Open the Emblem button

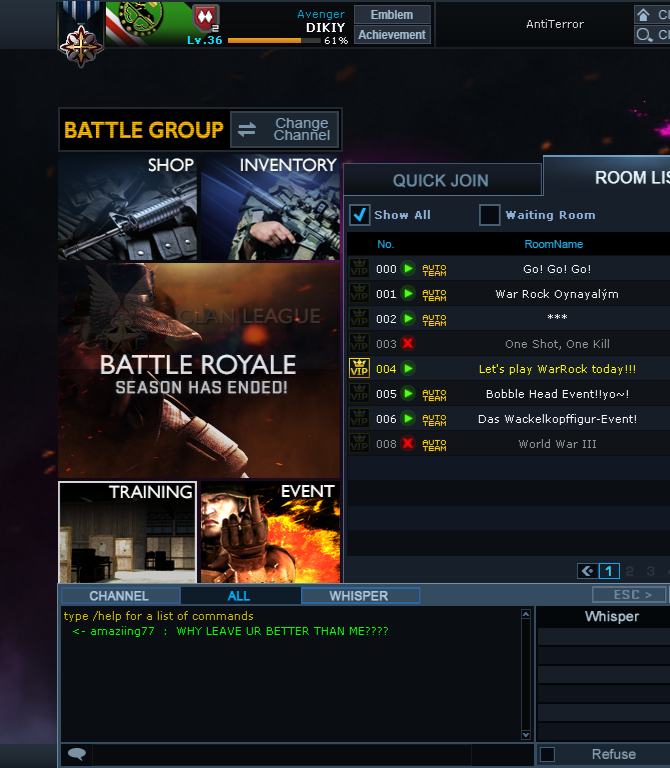pos(392,15)
